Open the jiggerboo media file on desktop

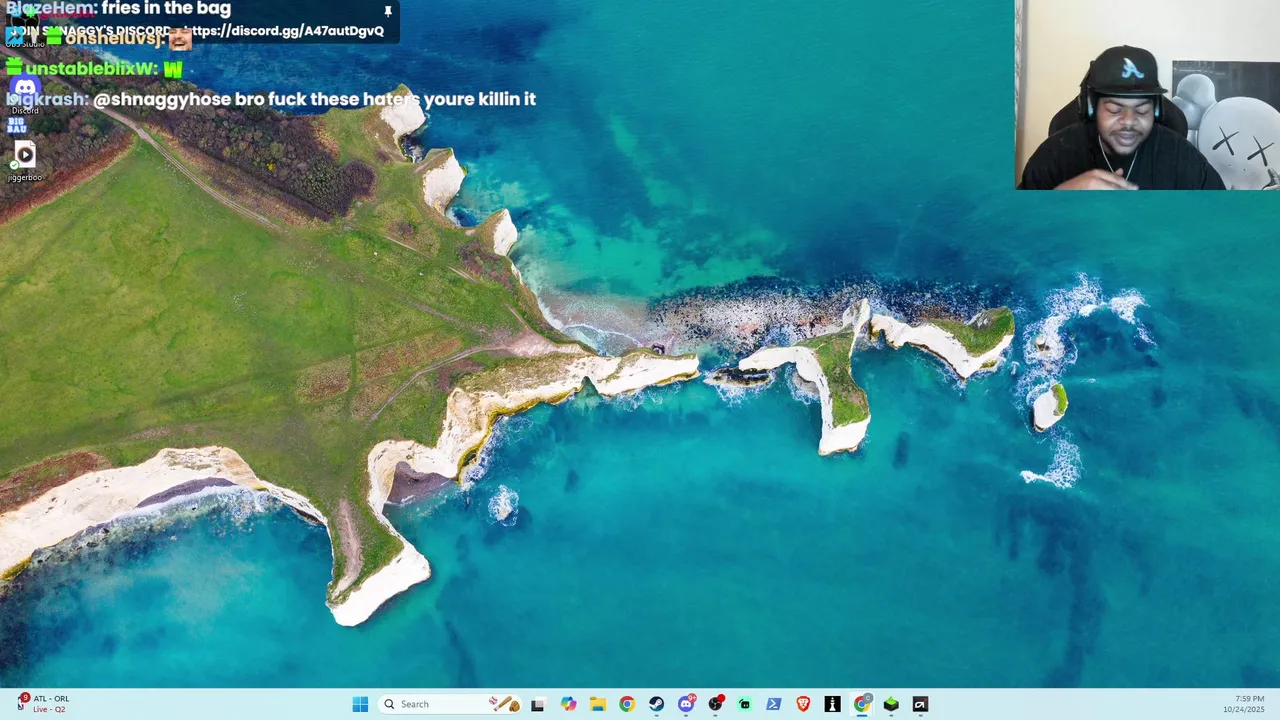(25, 161)
